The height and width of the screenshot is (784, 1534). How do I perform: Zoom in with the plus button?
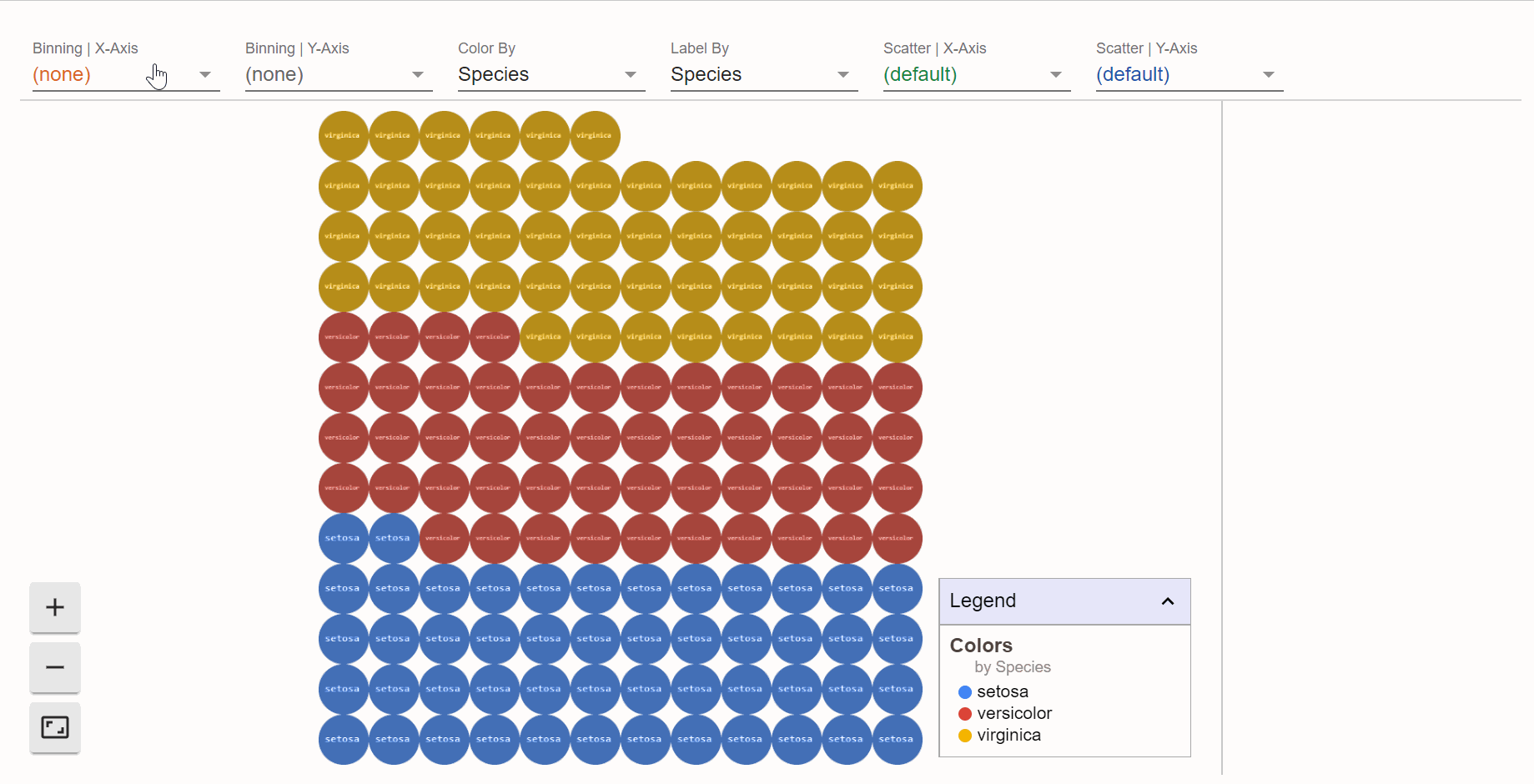(55, 607)
